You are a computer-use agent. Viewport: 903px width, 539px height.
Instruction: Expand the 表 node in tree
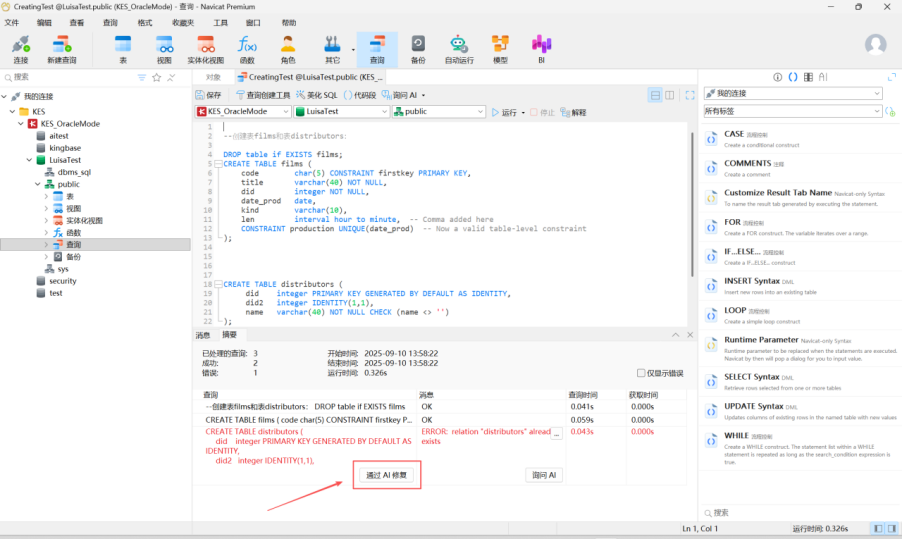[x=46, y=197]
